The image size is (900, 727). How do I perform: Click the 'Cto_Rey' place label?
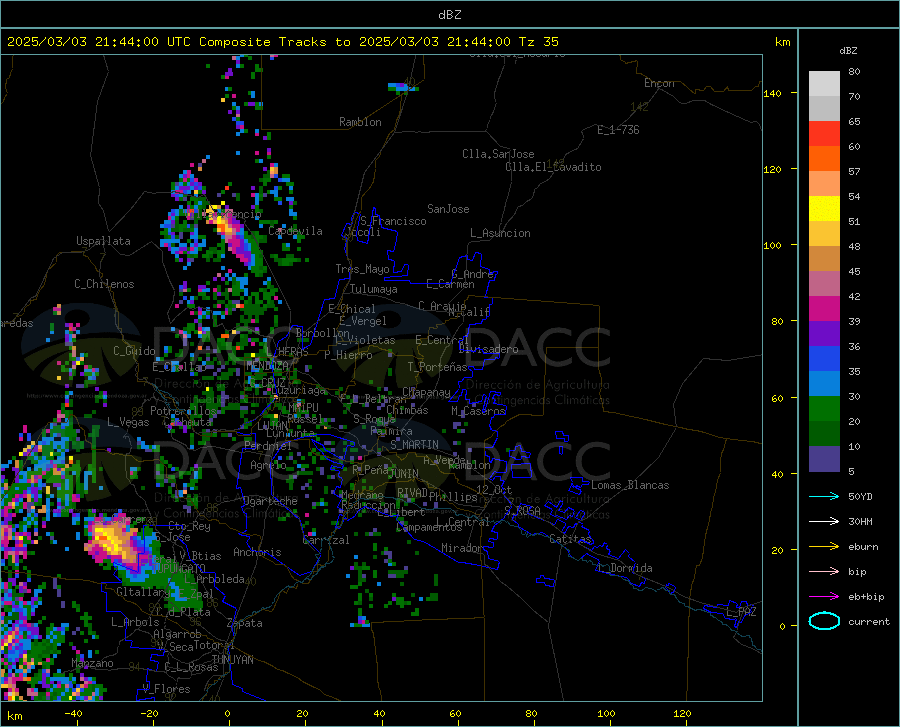pos(189,526)
